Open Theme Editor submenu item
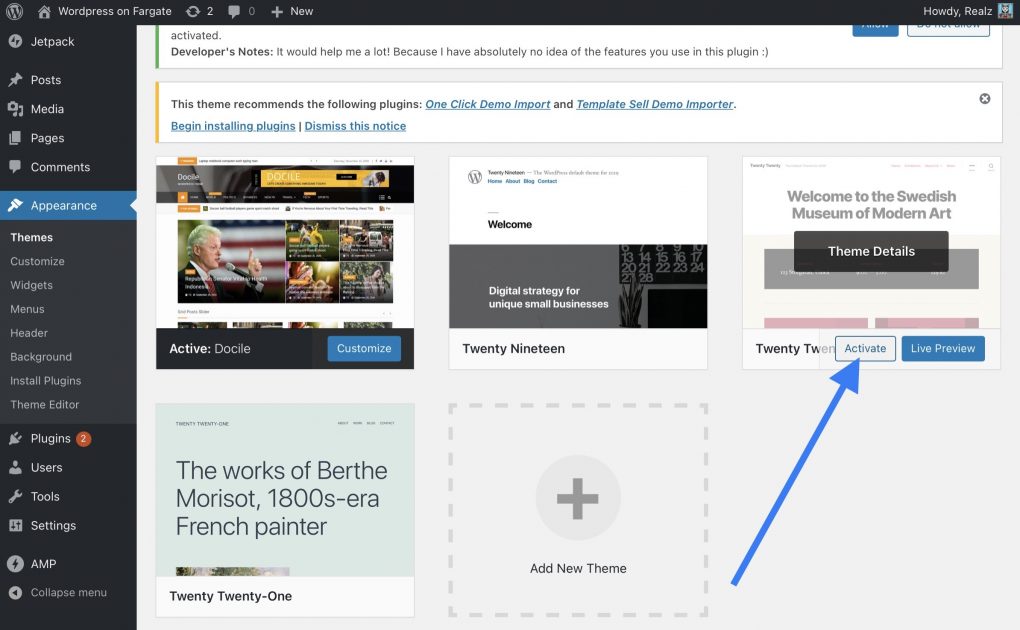Image resolution: width=1020 pixels, height=630 pixels. click(x=44, y=404)
